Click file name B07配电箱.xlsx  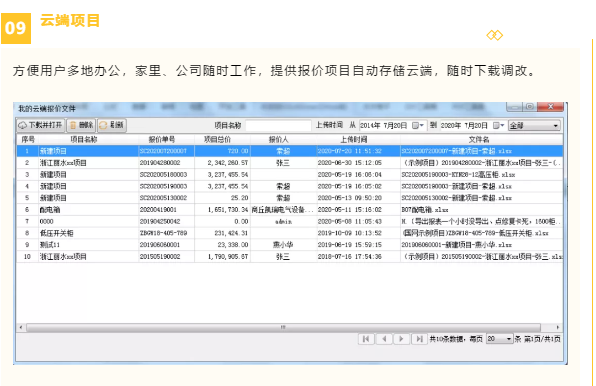pyautogui.click(x=425, y=210)
